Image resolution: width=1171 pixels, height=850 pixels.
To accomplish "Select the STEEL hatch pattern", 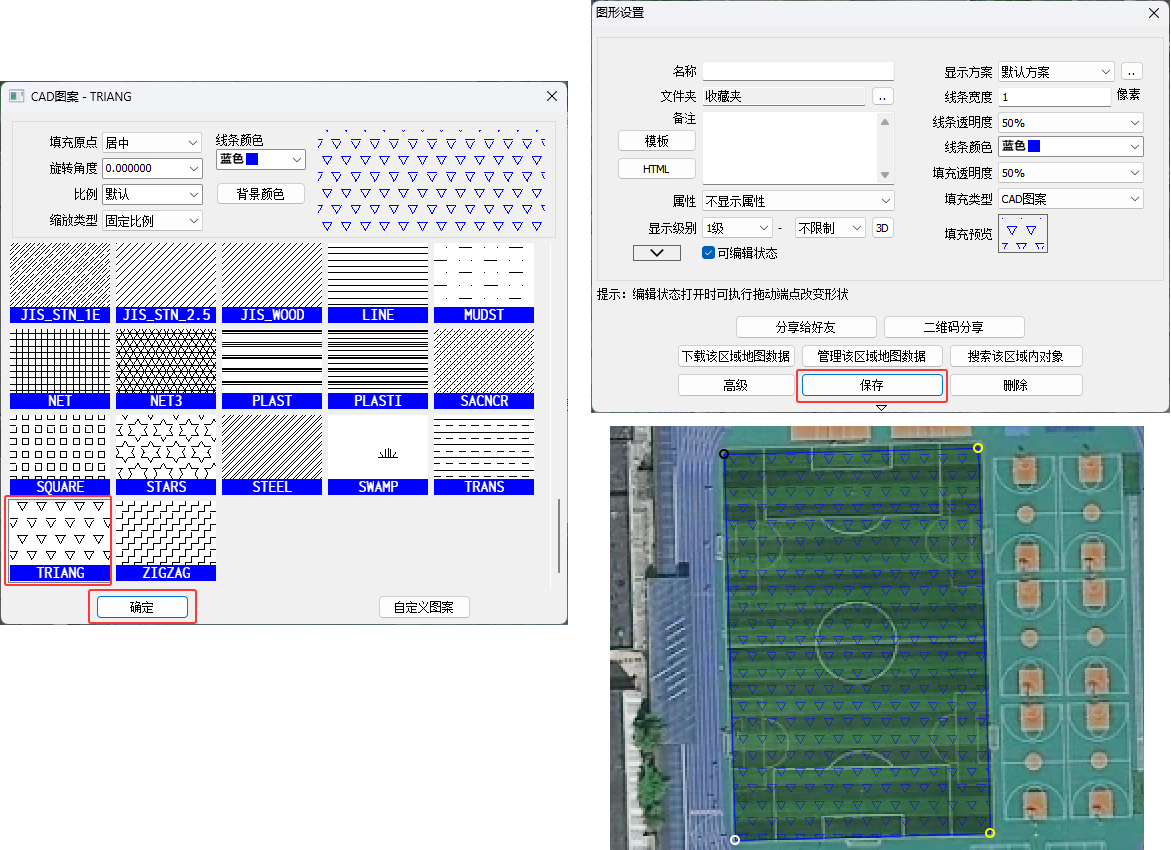I will (272, 454).
